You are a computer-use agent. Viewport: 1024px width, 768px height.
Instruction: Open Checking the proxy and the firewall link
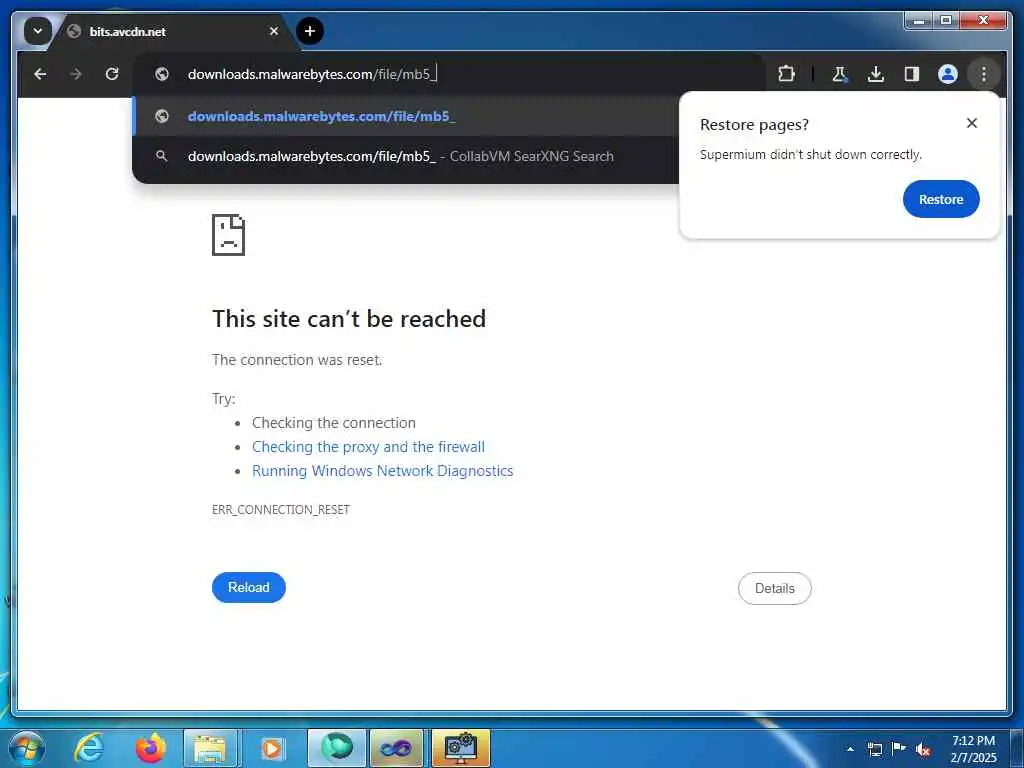(368, 447)
